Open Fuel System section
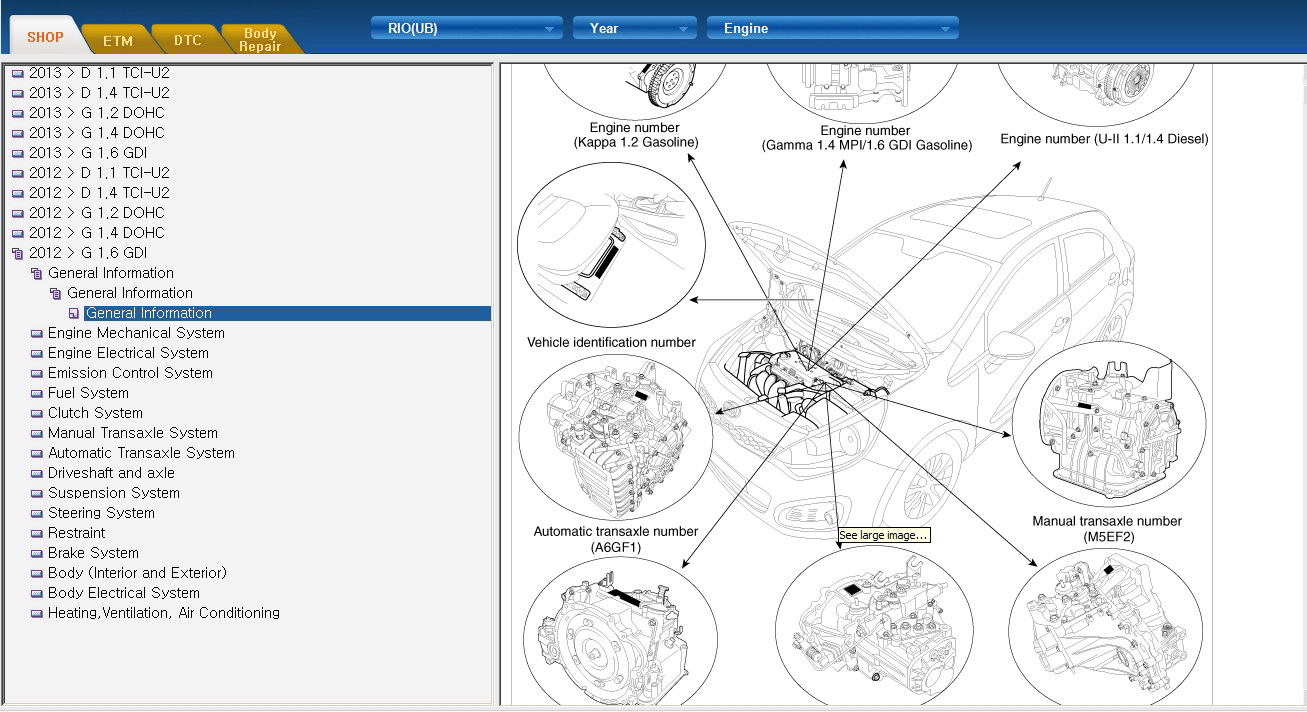This screenshot has width=1307, height=712. pos(88,393)
